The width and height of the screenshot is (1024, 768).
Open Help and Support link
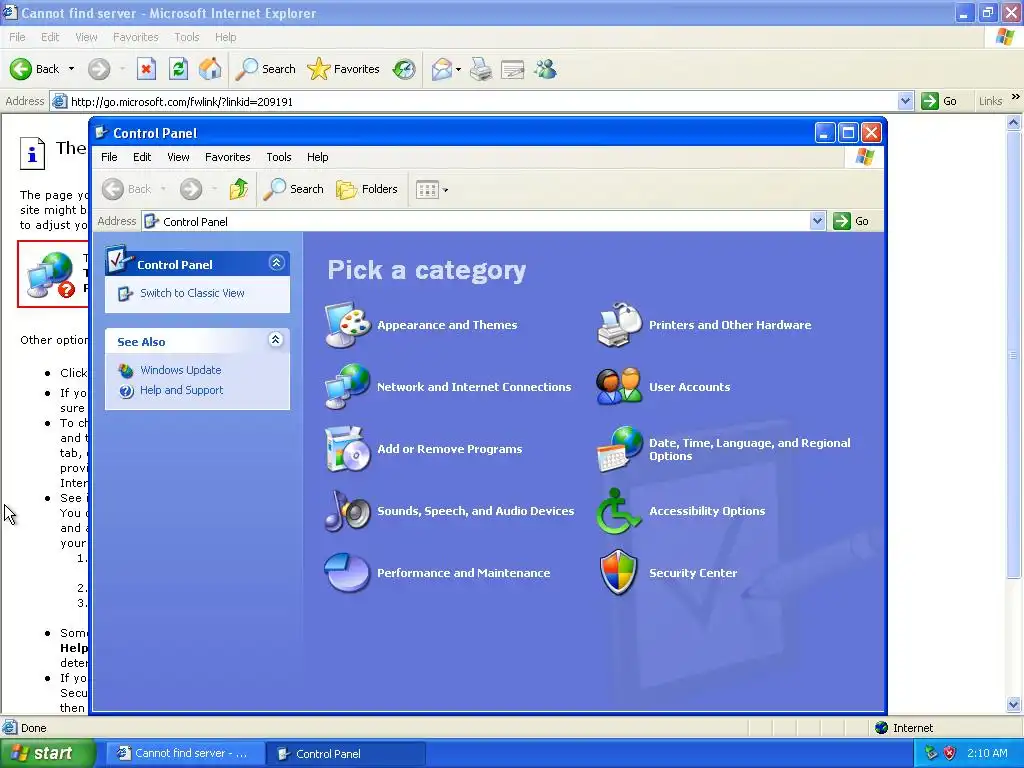[182, 390]
